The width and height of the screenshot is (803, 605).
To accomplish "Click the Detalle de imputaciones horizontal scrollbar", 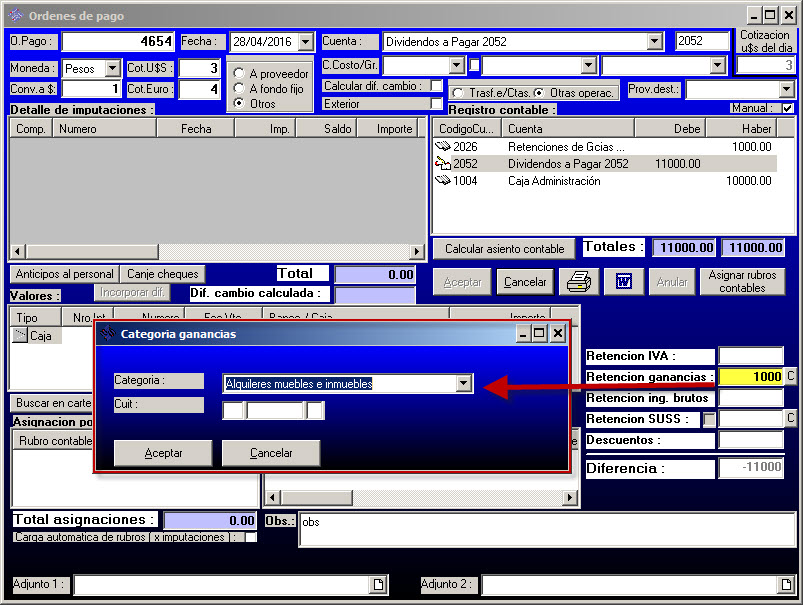I will point(217,251).
